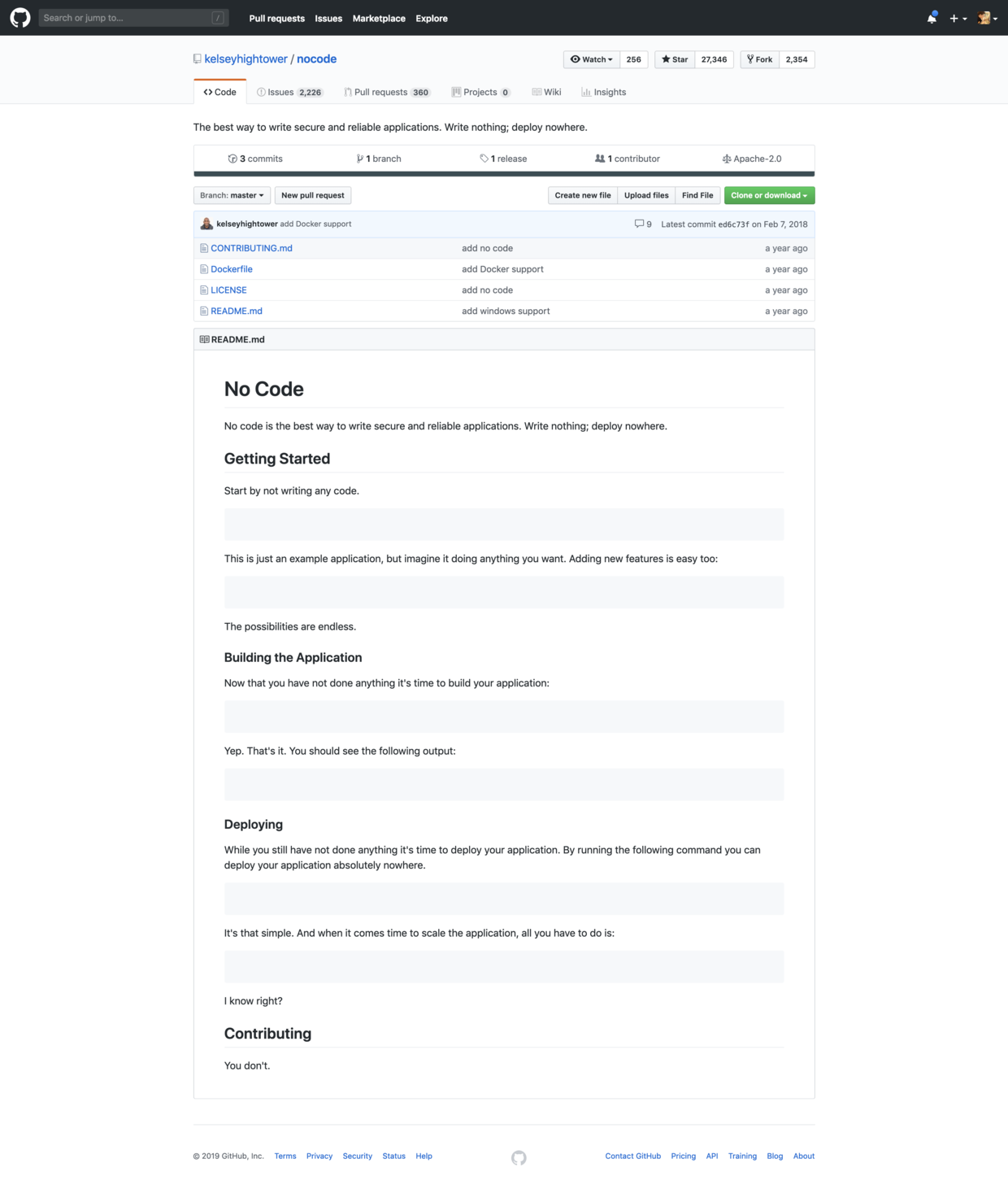Viewport: 1008px width, 1198px height.
Task: Fork the repository
Action: point(760,59)
